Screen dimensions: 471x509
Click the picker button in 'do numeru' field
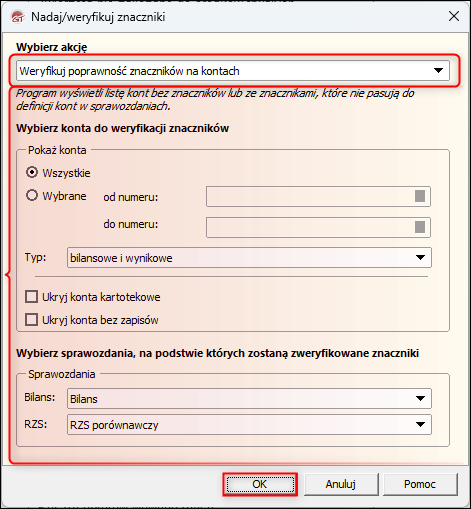click(x=420, y=227)
